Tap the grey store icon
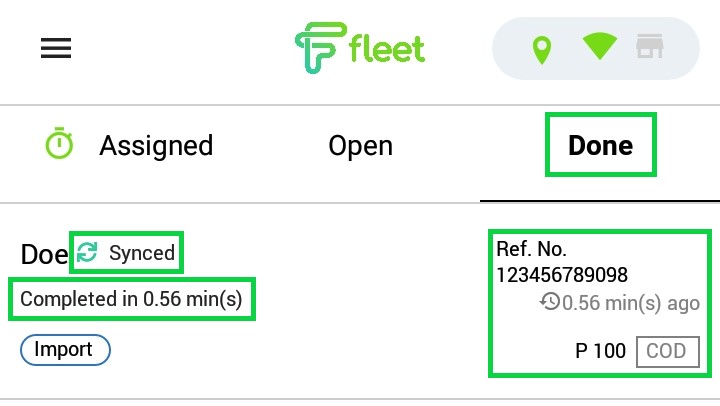 [649, 46]
